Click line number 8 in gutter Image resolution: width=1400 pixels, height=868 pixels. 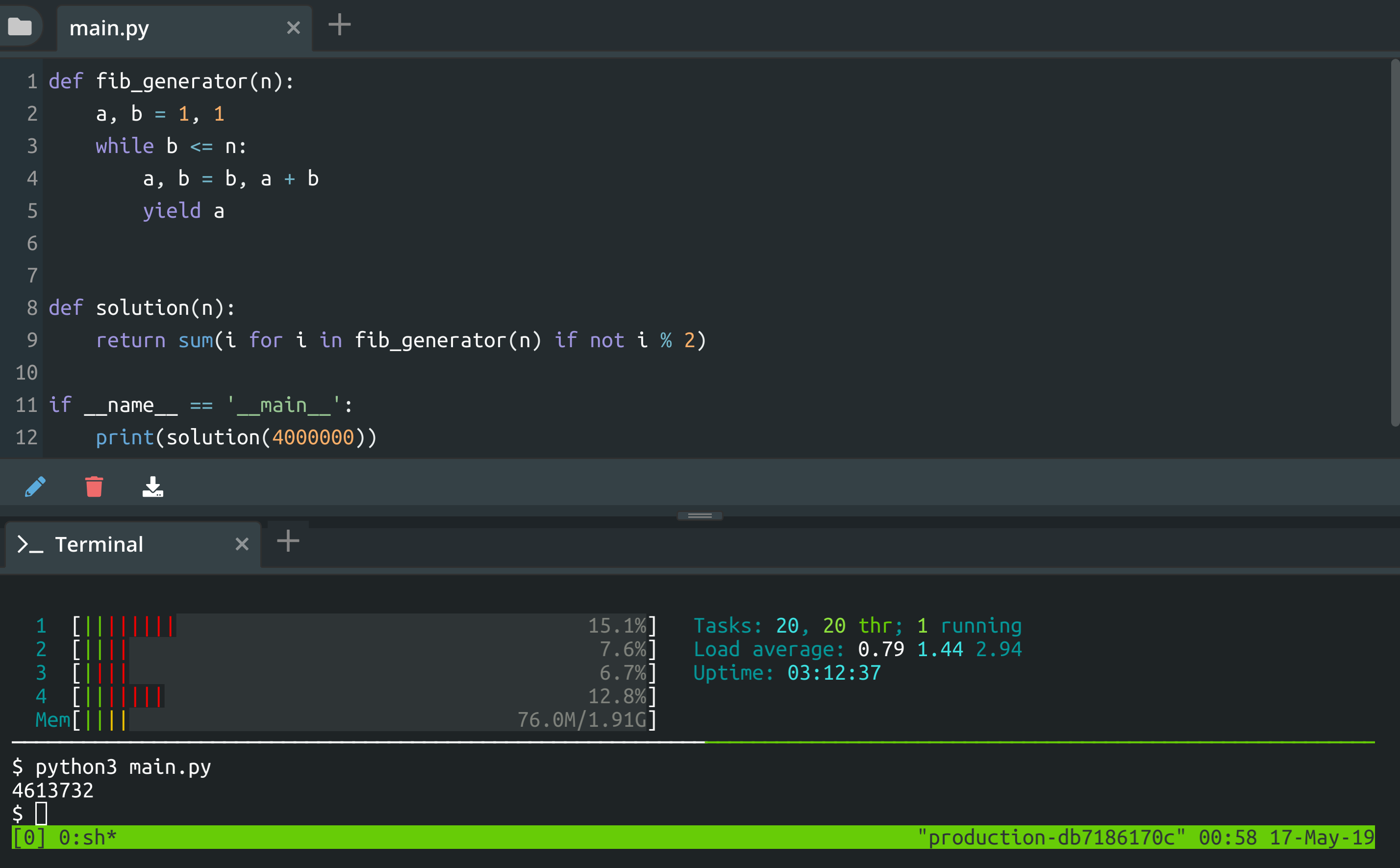32,308
